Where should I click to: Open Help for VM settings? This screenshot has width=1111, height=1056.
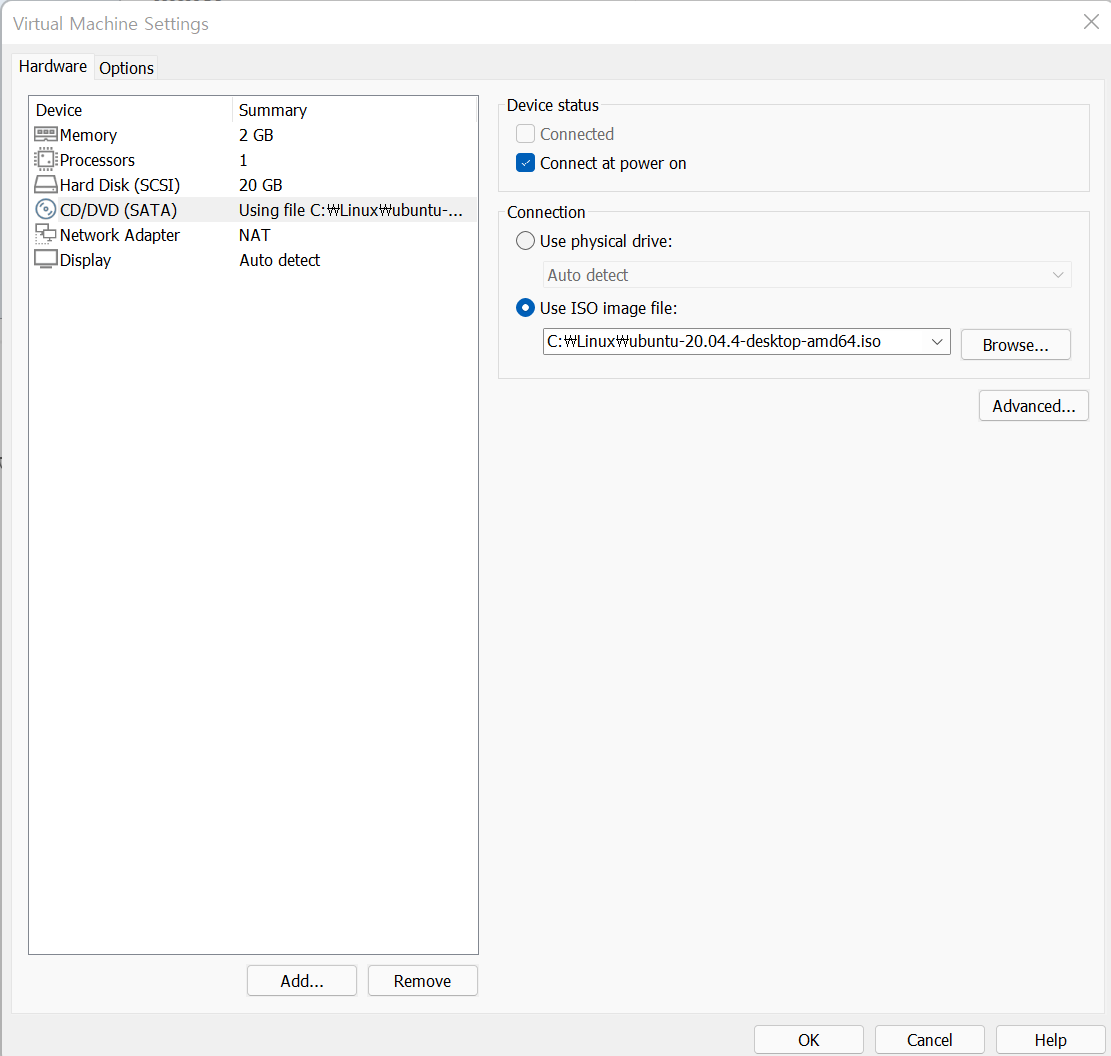pyautogui.click(x=1050, y=1040)
